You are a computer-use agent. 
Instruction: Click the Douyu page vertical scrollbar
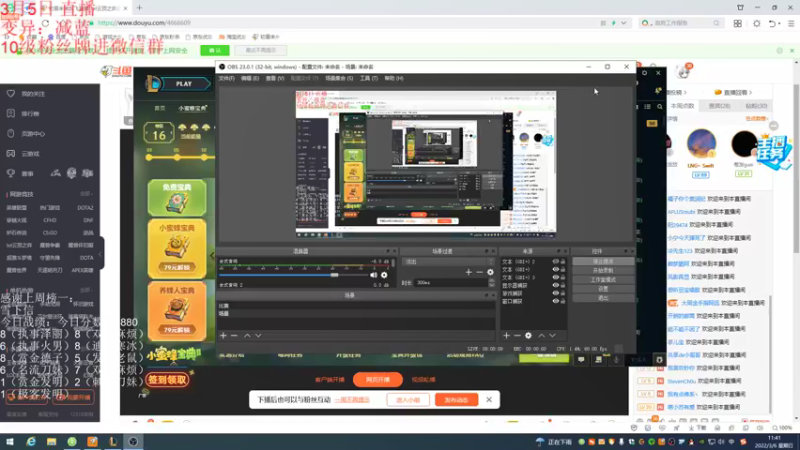point(796,169)
